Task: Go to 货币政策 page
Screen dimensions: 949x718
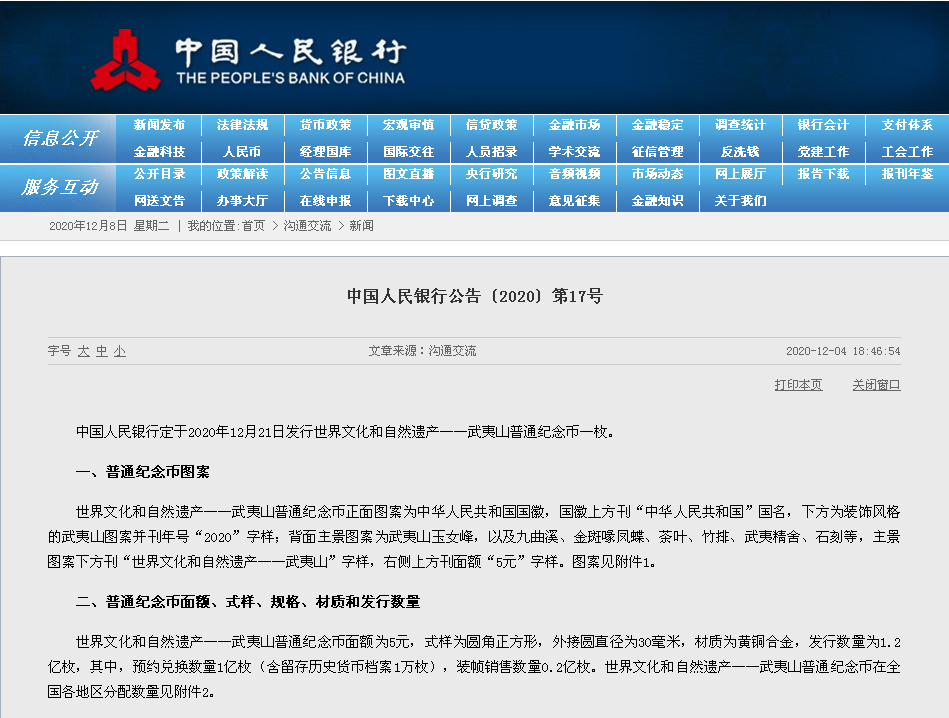Action: tap(325, 125)
